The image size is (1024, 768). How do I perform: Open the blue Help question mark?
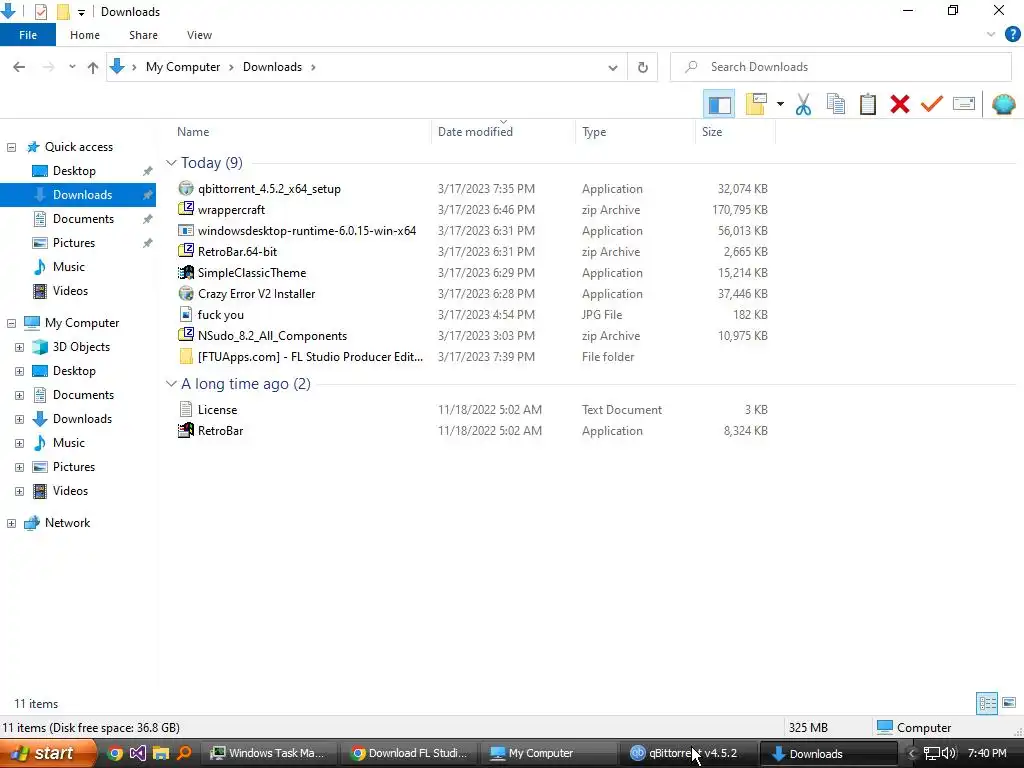(1012, 35)
